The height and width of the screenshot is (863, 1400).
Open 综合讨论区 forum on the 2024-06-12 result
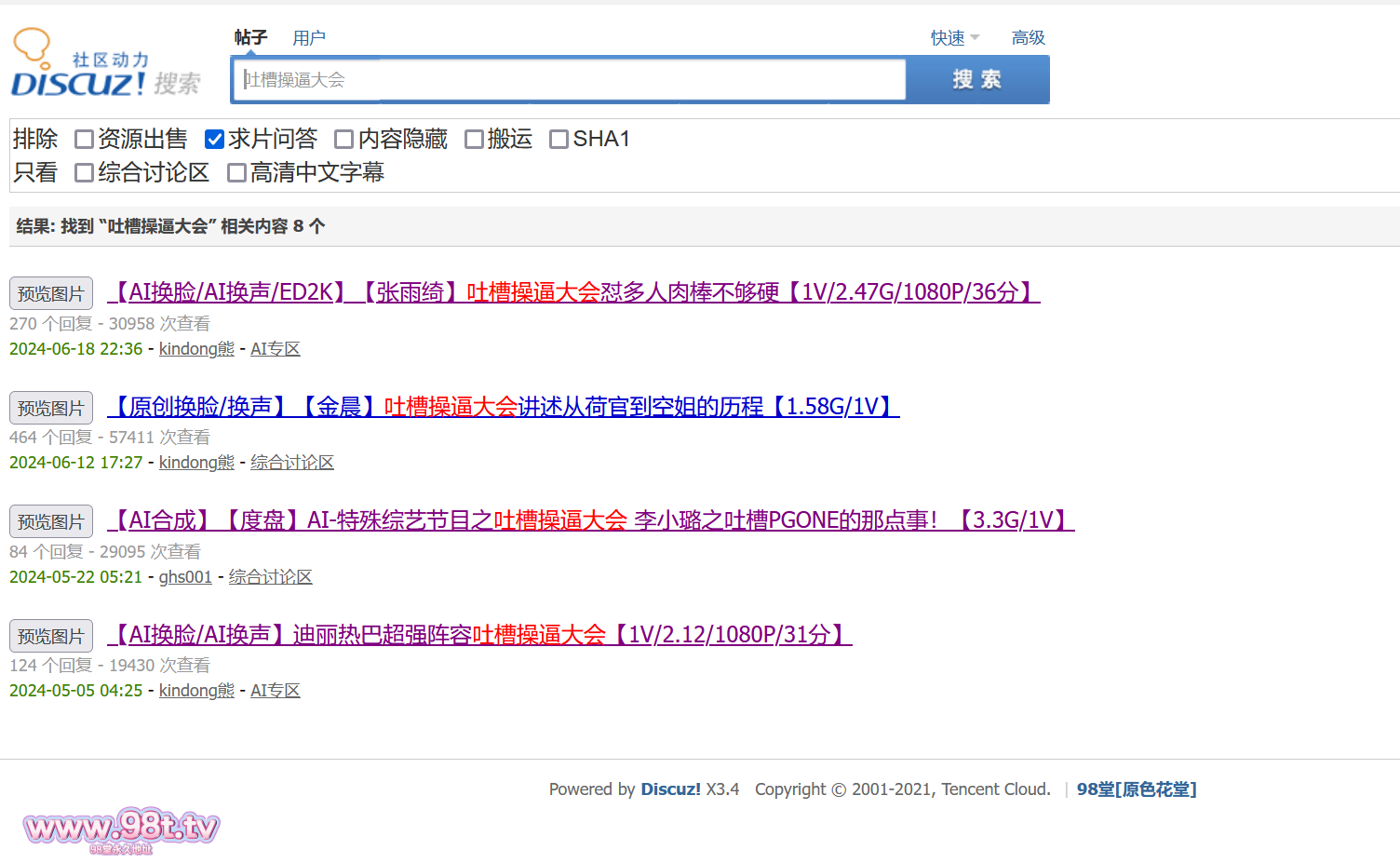click(x=292, y=463)
